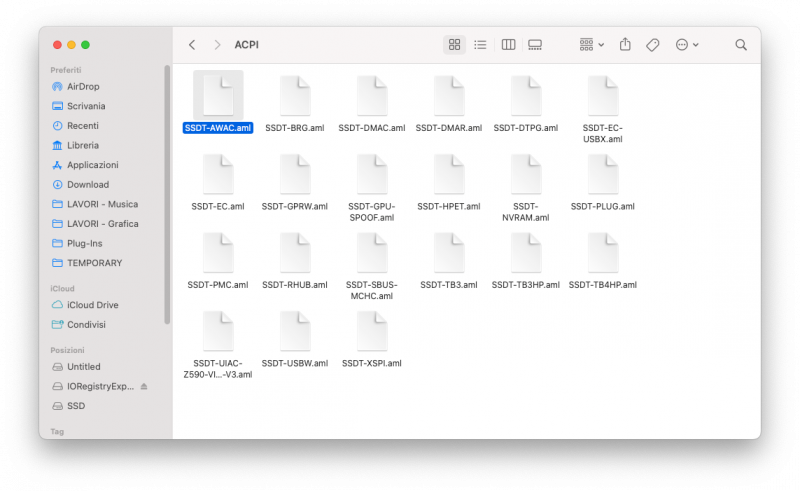The image size is (800, 491).
Task: Click the highlighted SSDT-AWAC.aml name label
Action: 218,128
